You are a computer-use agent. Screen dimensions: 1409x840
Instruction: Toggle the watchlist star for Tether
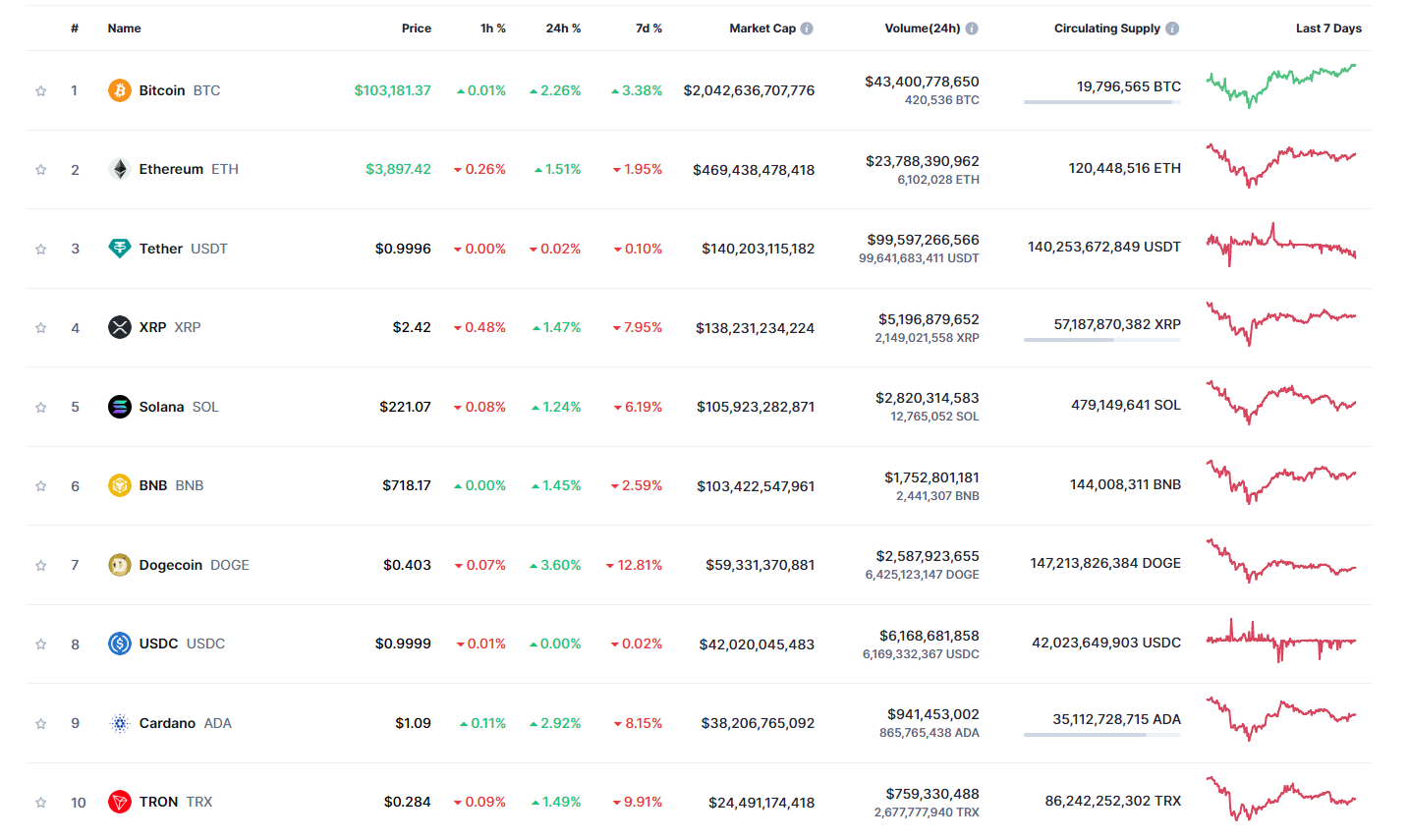[41, 249]
